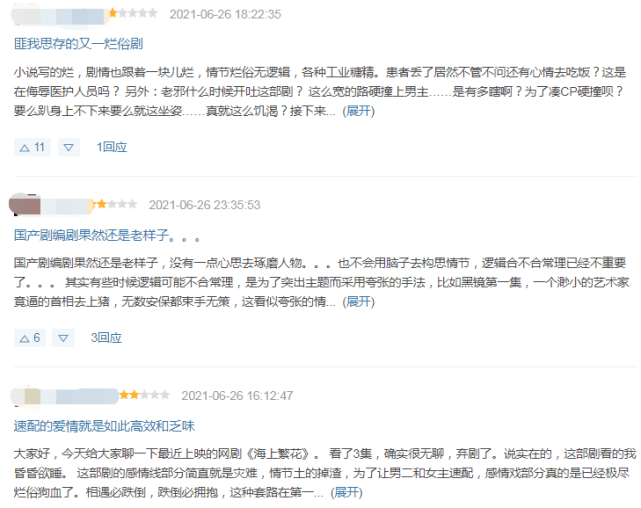Click the two-star rating on third review

[144, 395]
